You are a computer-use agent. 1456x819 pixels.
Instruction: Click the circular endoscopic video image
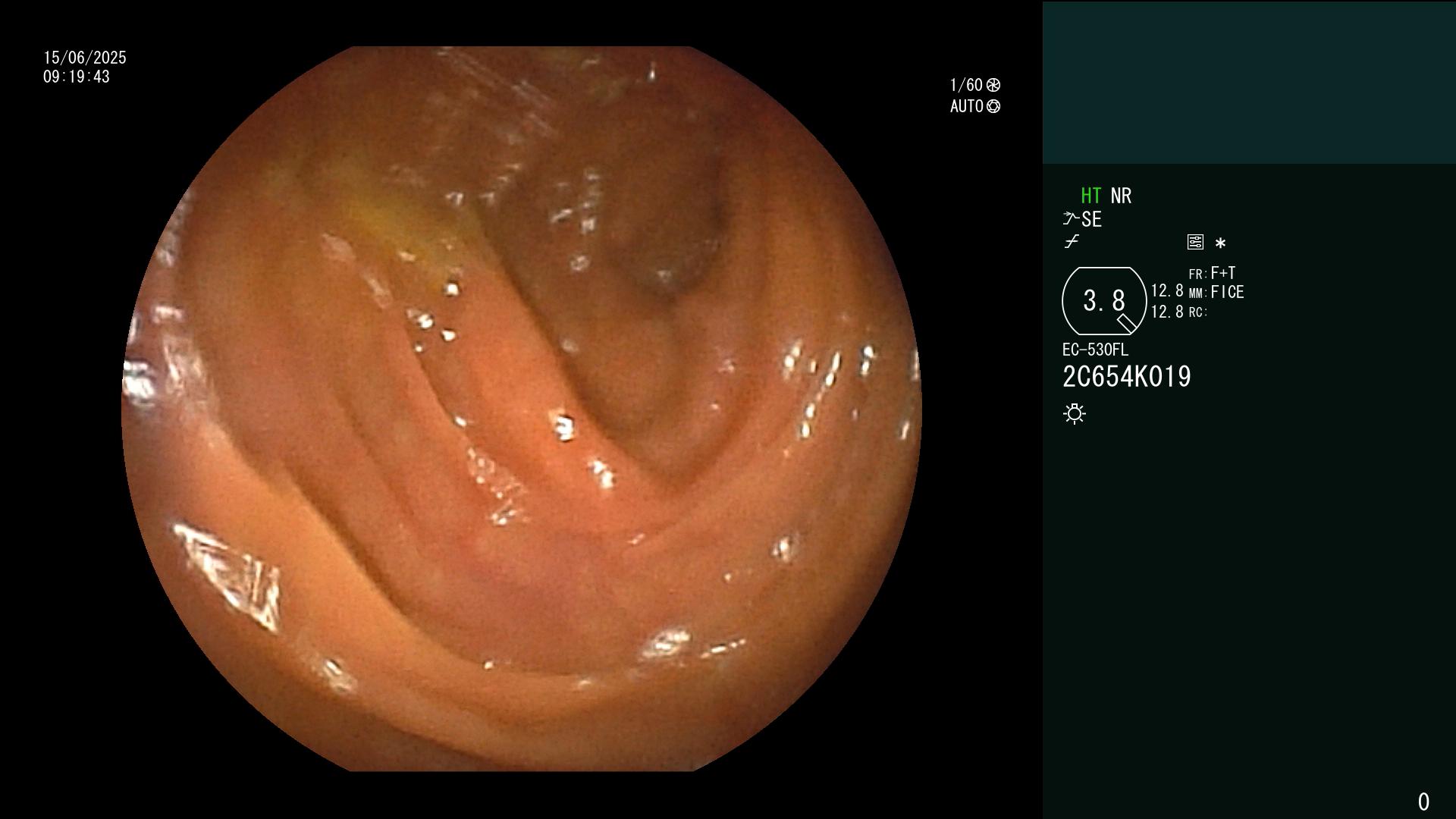pos(522,409)
